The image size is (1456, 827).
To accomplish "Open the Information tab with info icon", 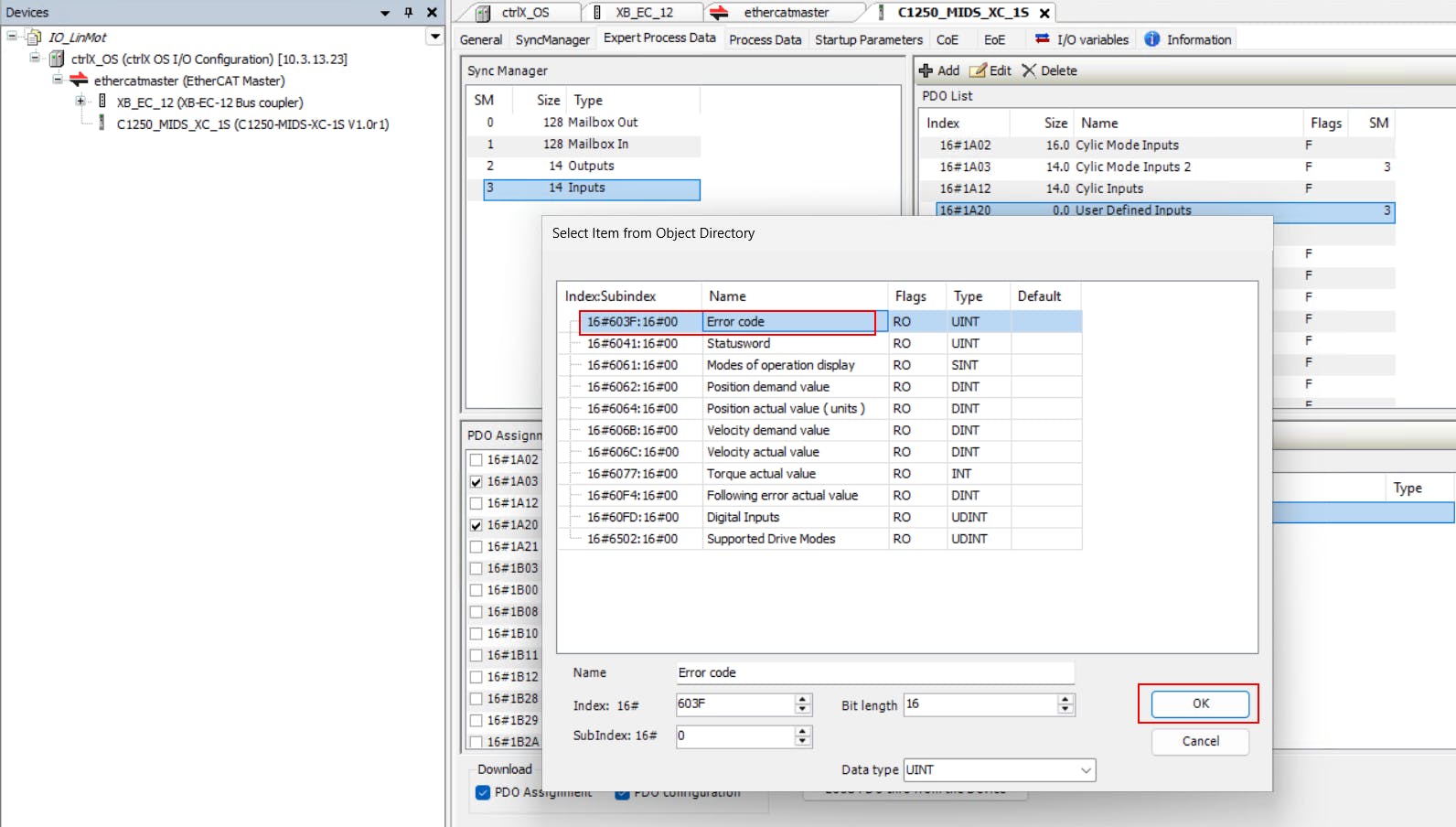I will pyautogui.click(x=1152, y=39).
